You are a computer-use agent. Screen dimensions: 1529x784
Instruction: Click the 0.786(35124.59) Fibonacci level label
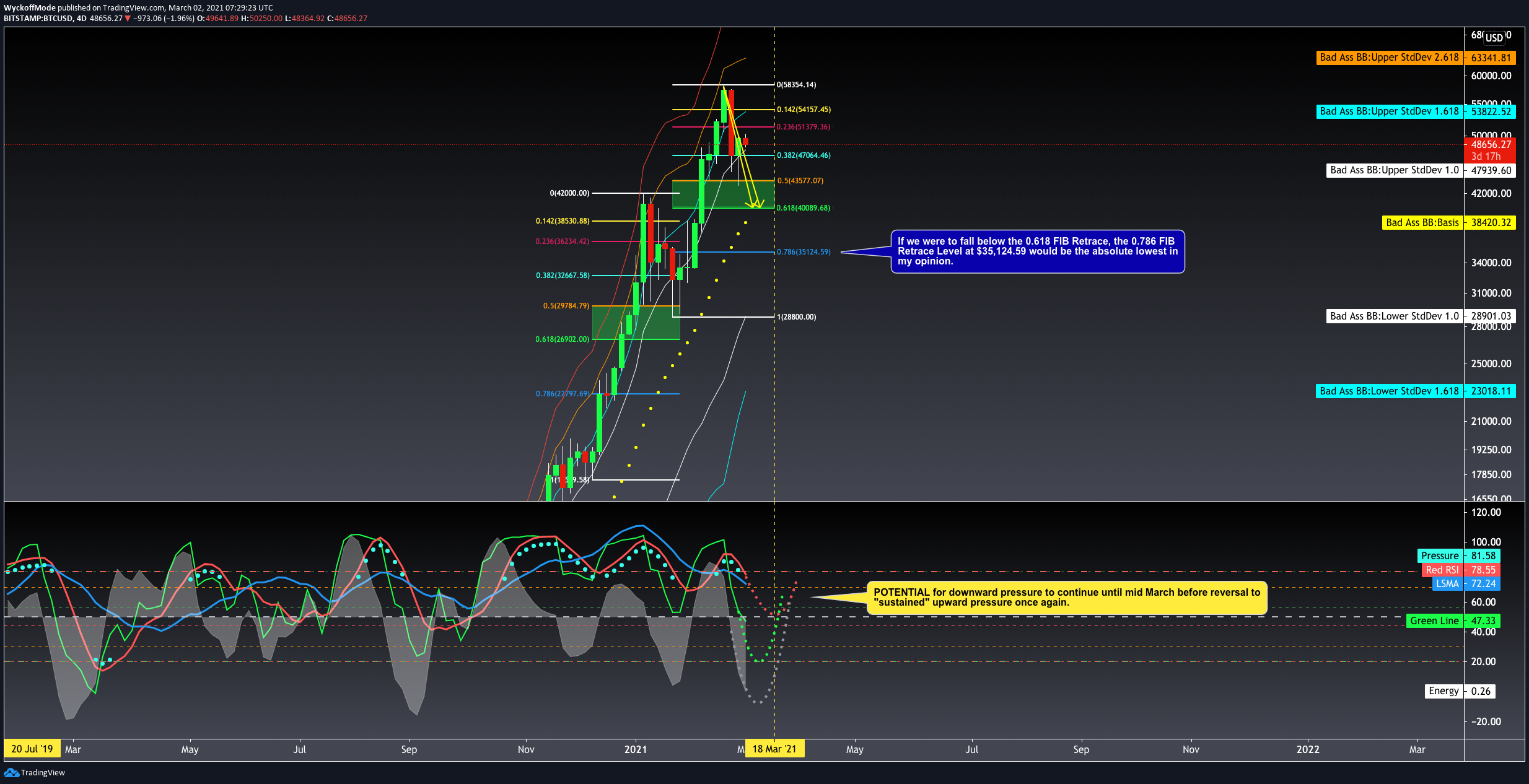(804, 252)
